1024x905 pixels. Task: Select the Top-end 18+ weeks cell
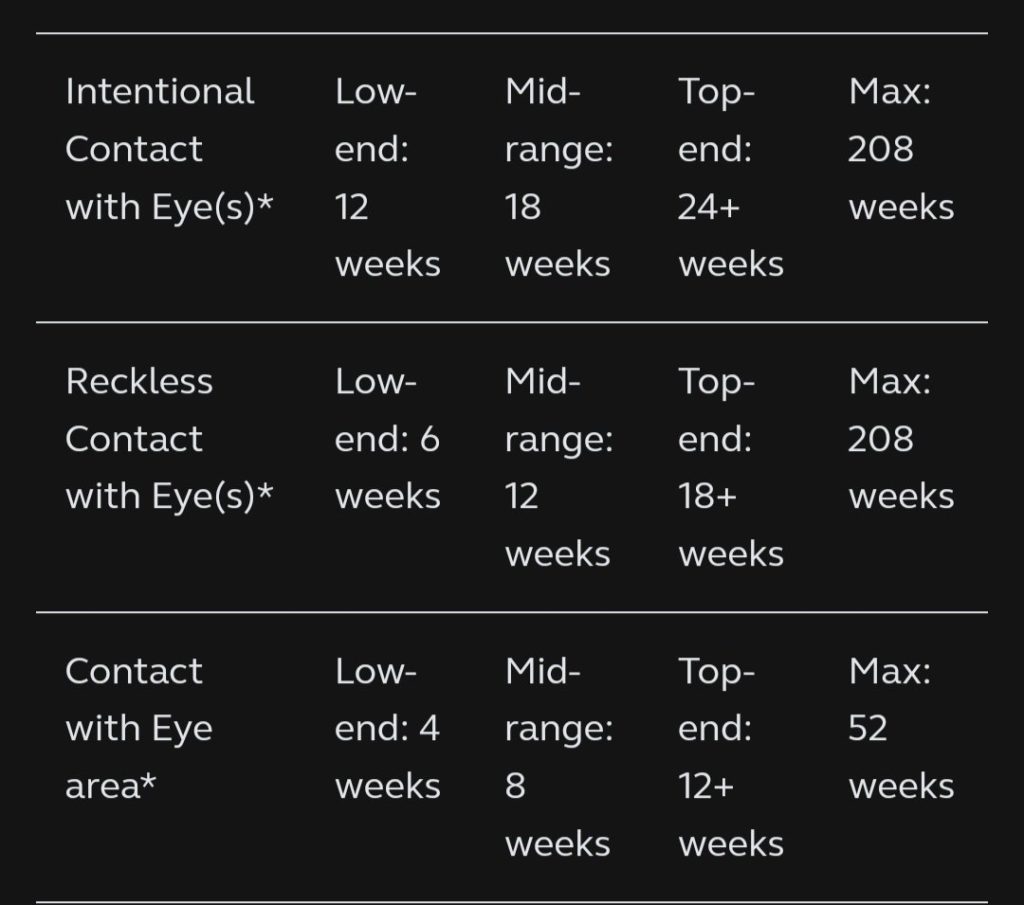click(x=730, y=467)
